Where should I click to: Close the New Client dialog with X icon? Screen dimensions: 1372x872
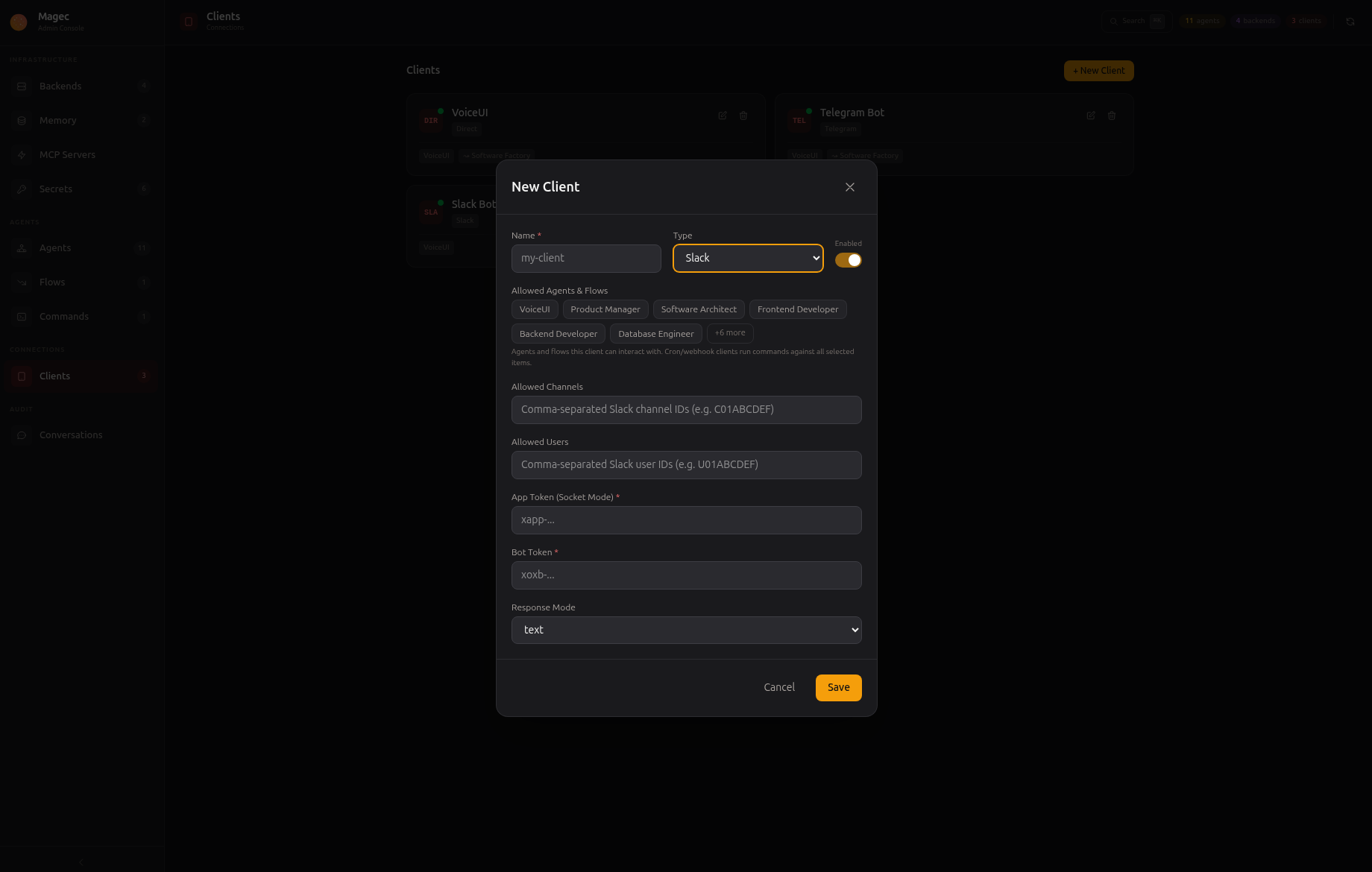(x=849, y=187)
